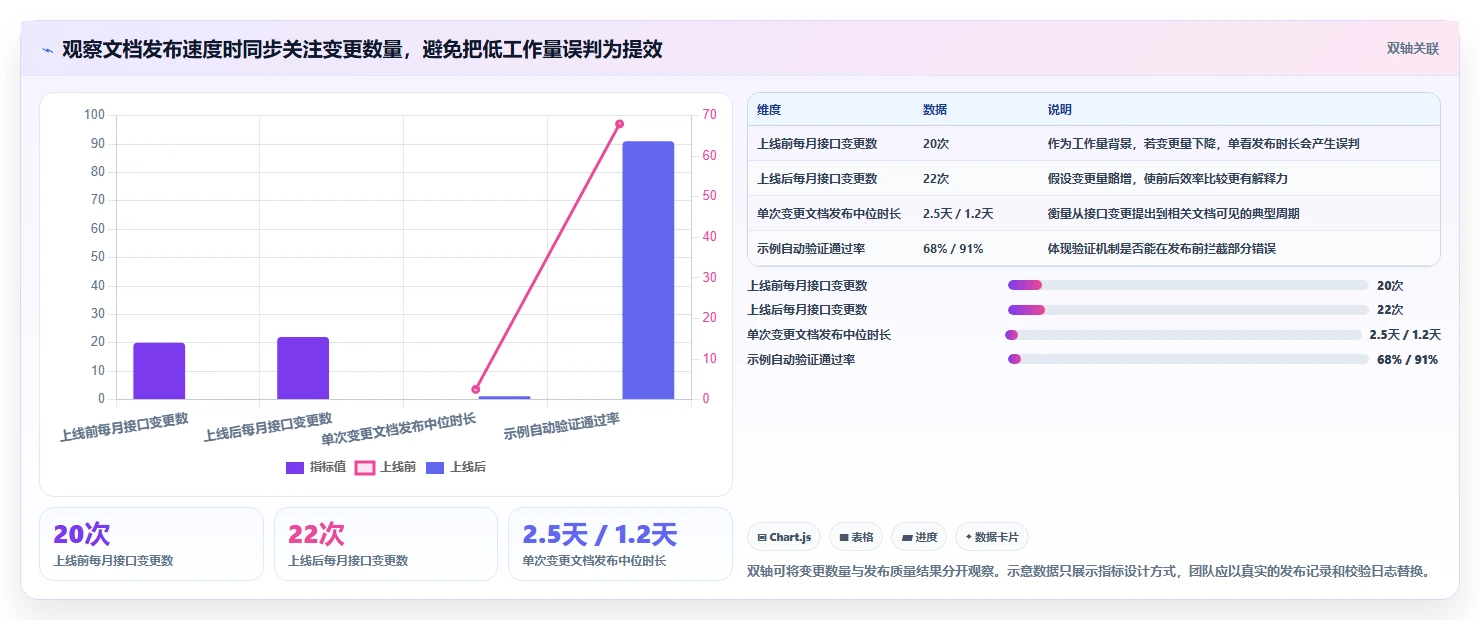Open the 2.5天 / 1.2天 data card

[620, 544]
